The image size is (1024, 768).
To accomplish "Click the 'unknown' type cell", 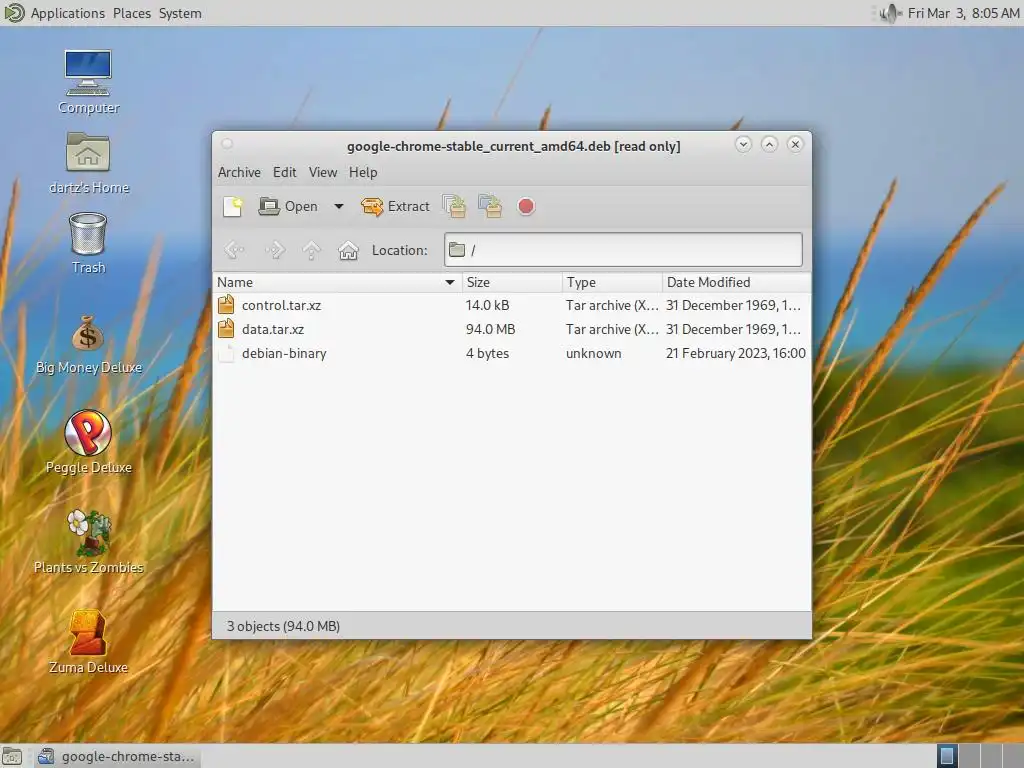I will pos(593,353).
